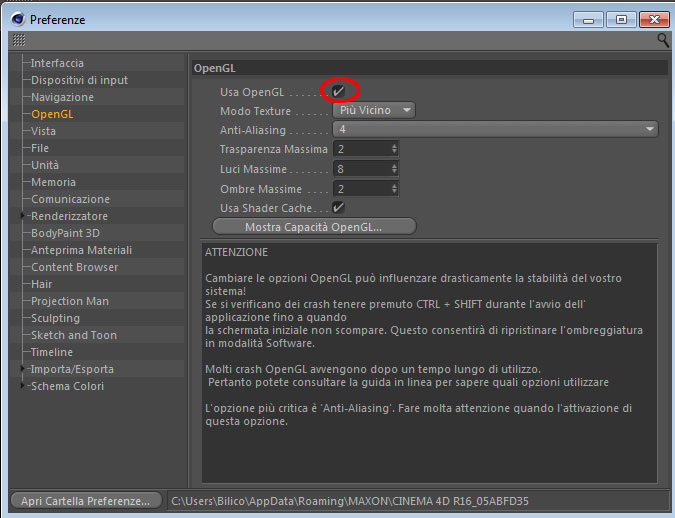Click up arrow on Trasparenza Massima spinner

[394, 146]
